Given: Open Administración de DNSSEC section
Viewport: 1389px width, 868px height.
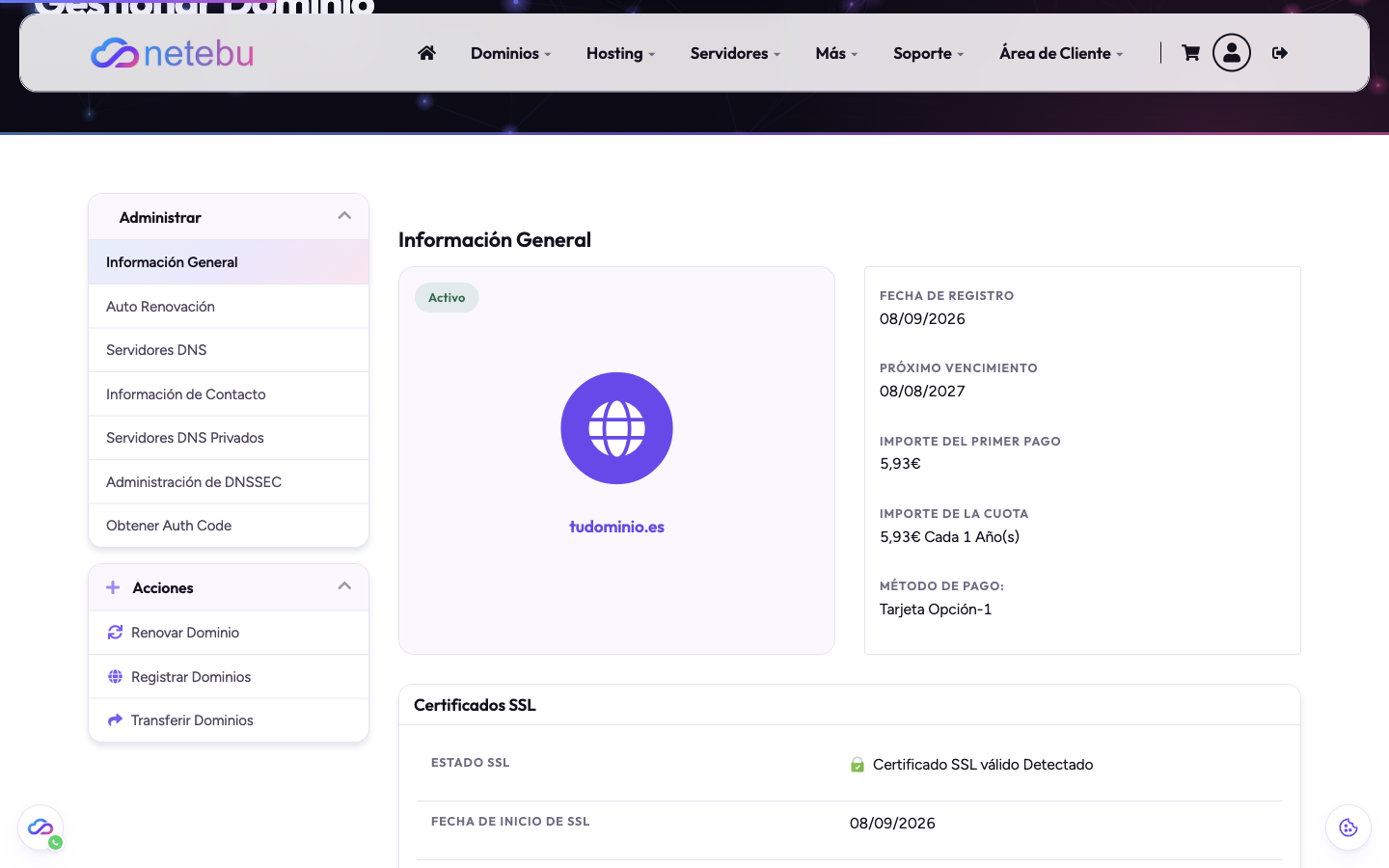Looking at the screenshot, I should [229, 482].
